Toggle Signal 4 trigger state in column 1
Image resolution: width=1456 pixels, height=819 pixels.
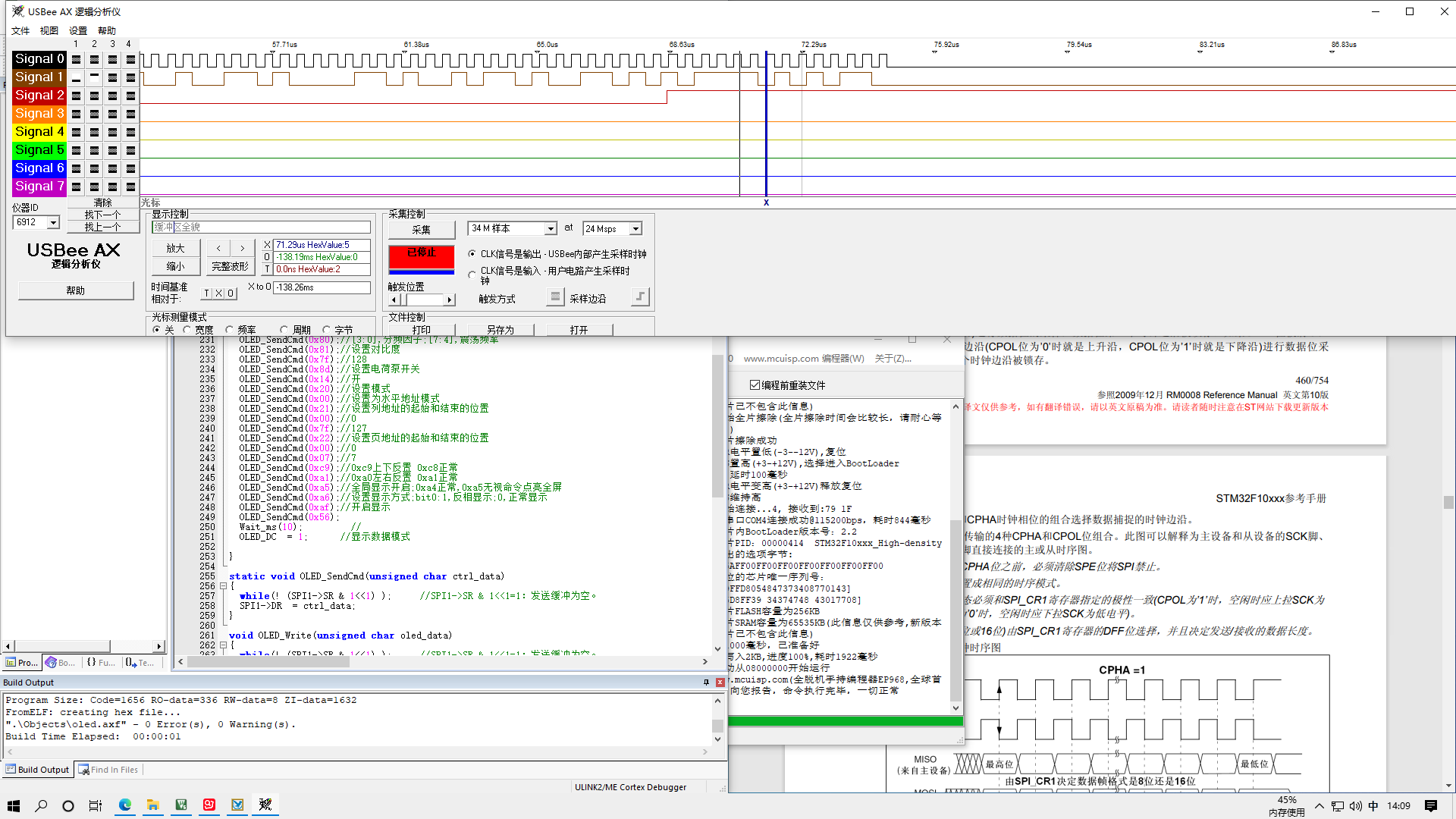click(x=76, y=132)
